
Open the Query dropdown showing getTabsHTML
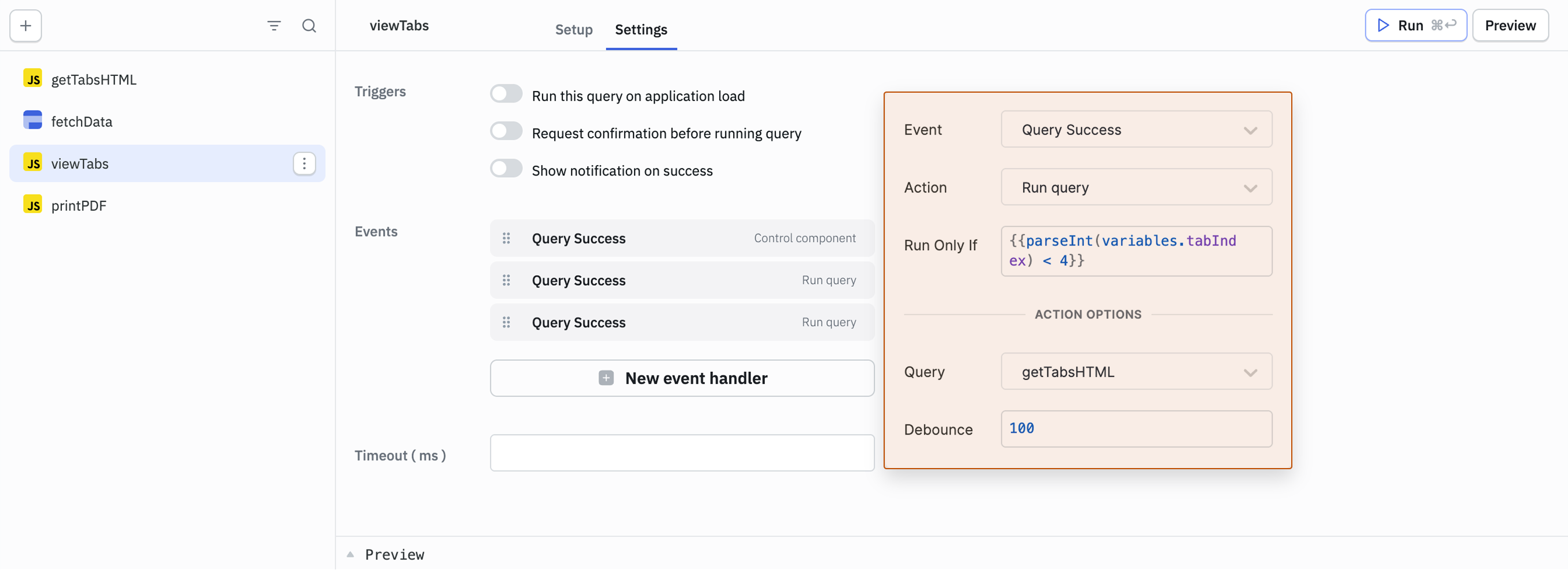tap(1136, 371)
